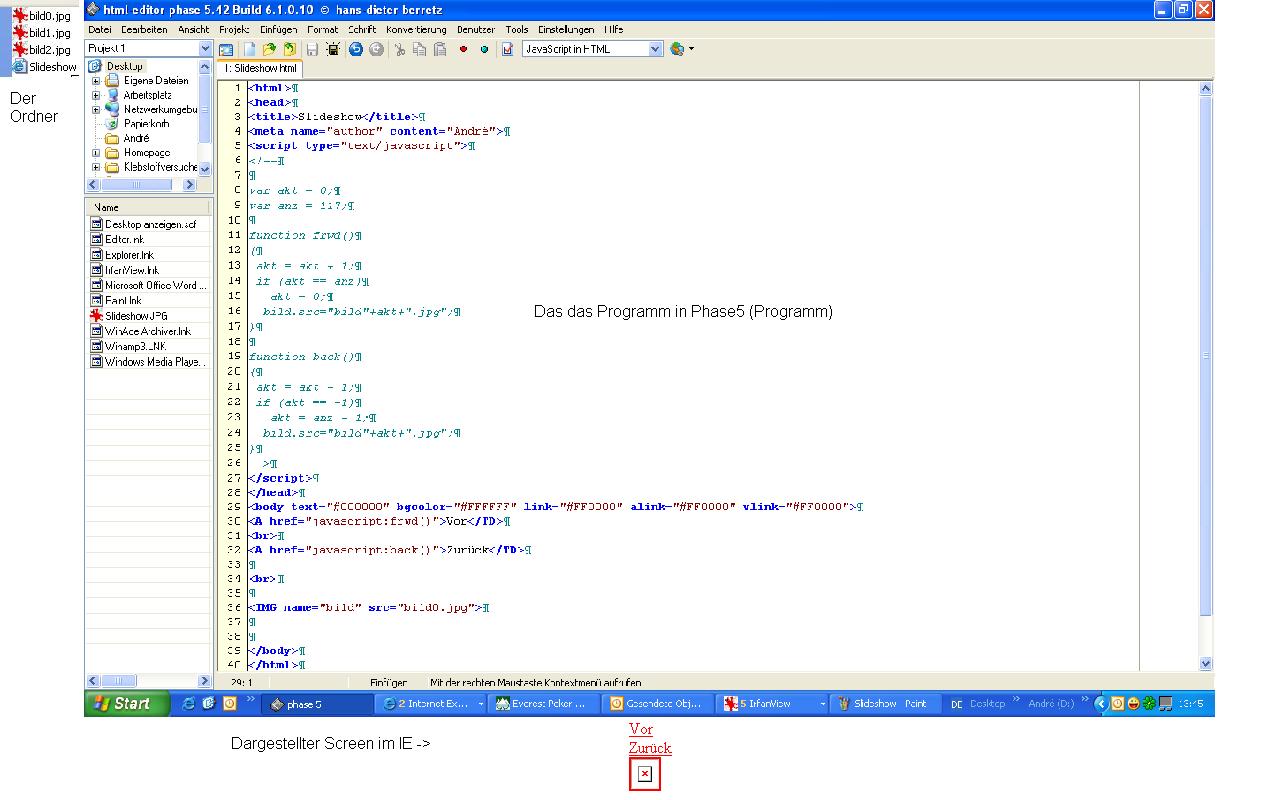This screenshot has height=800, width=1280.
Task: Click the Zurück link in the IE preview
Action: (650, 748)
